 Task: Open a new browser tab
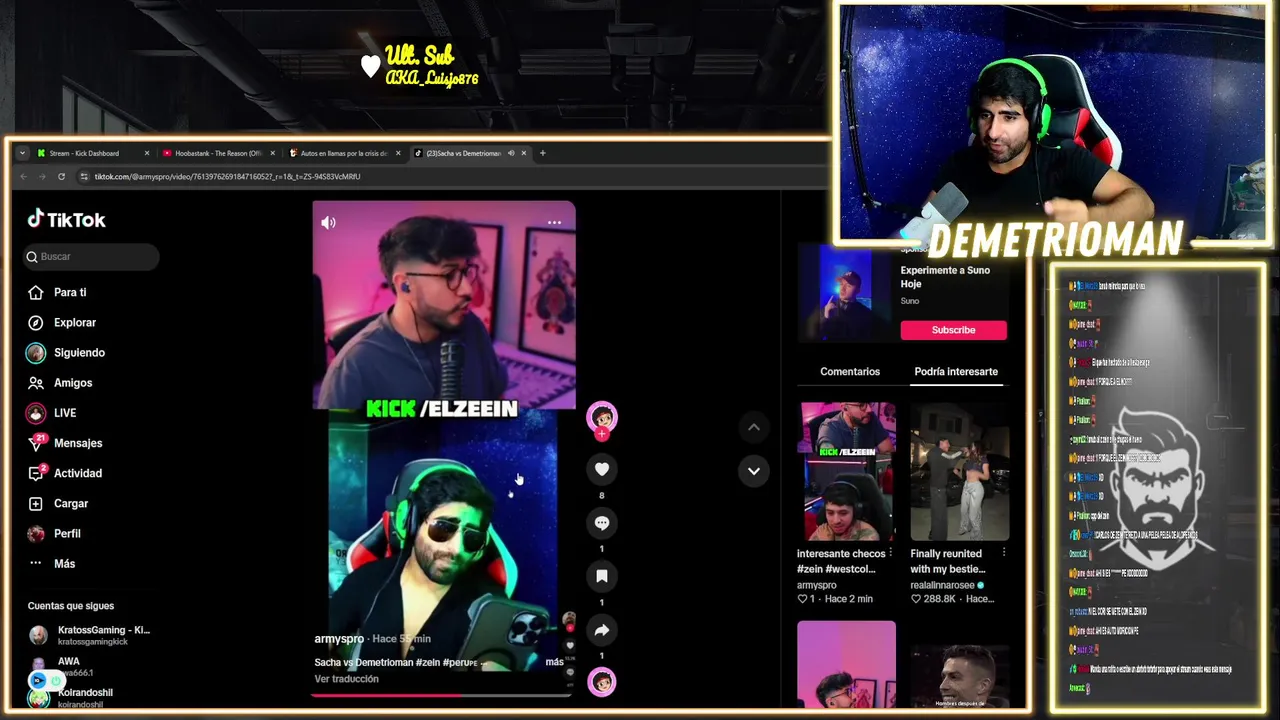[x=542, y=153]
